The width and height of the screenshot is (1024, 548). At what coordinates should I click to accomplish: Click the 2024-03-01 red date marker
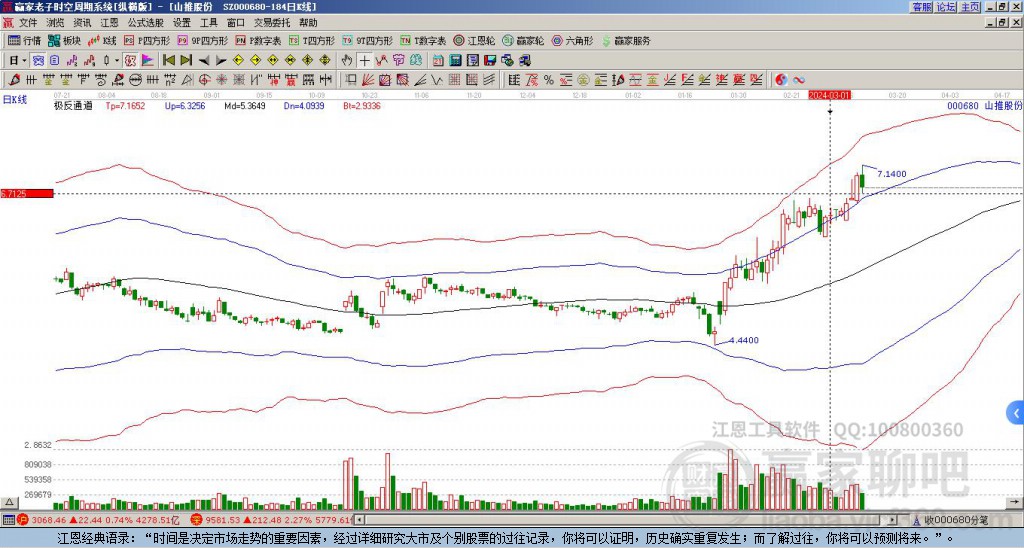tap(829, 95)
